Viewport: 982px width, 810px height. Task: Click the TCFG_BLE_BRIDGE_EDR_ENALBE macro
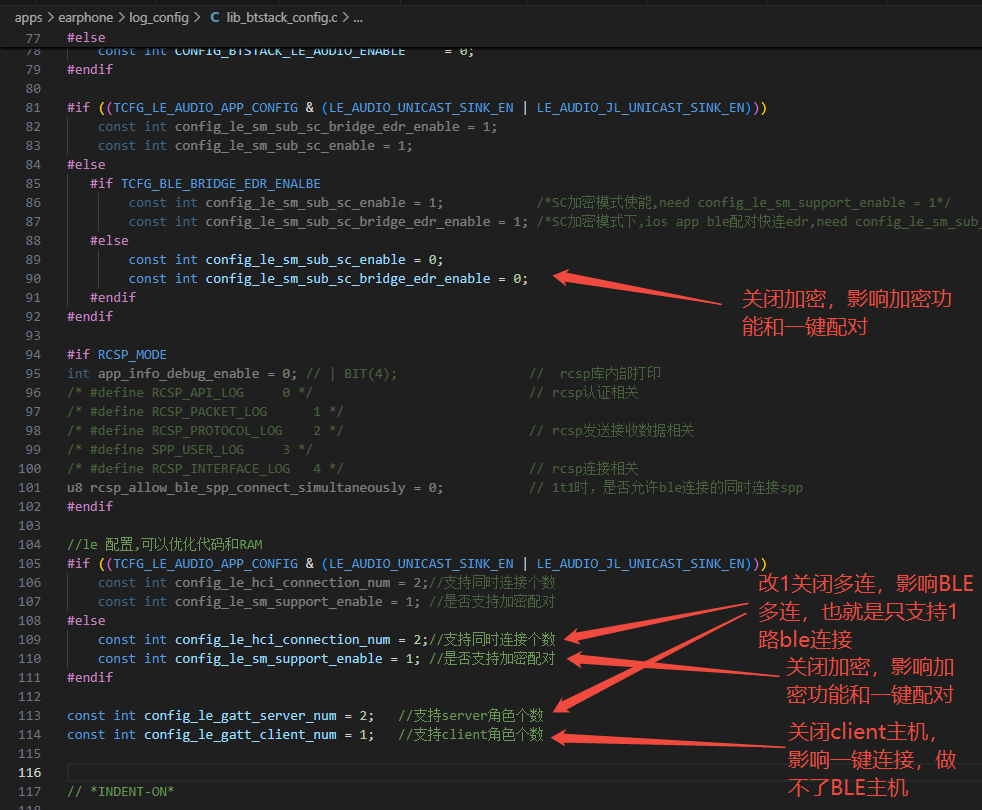point(220,184)
